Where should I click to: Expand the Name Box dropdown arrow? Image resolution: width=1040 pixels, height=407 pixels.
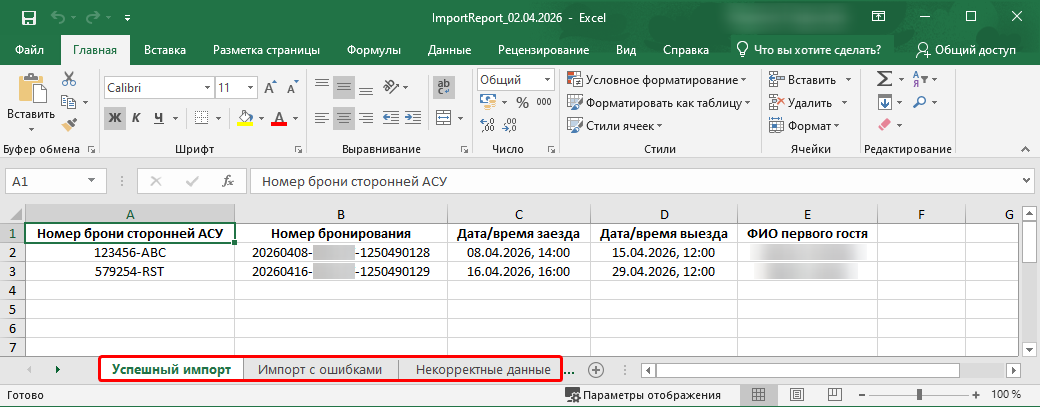point(92,181)
